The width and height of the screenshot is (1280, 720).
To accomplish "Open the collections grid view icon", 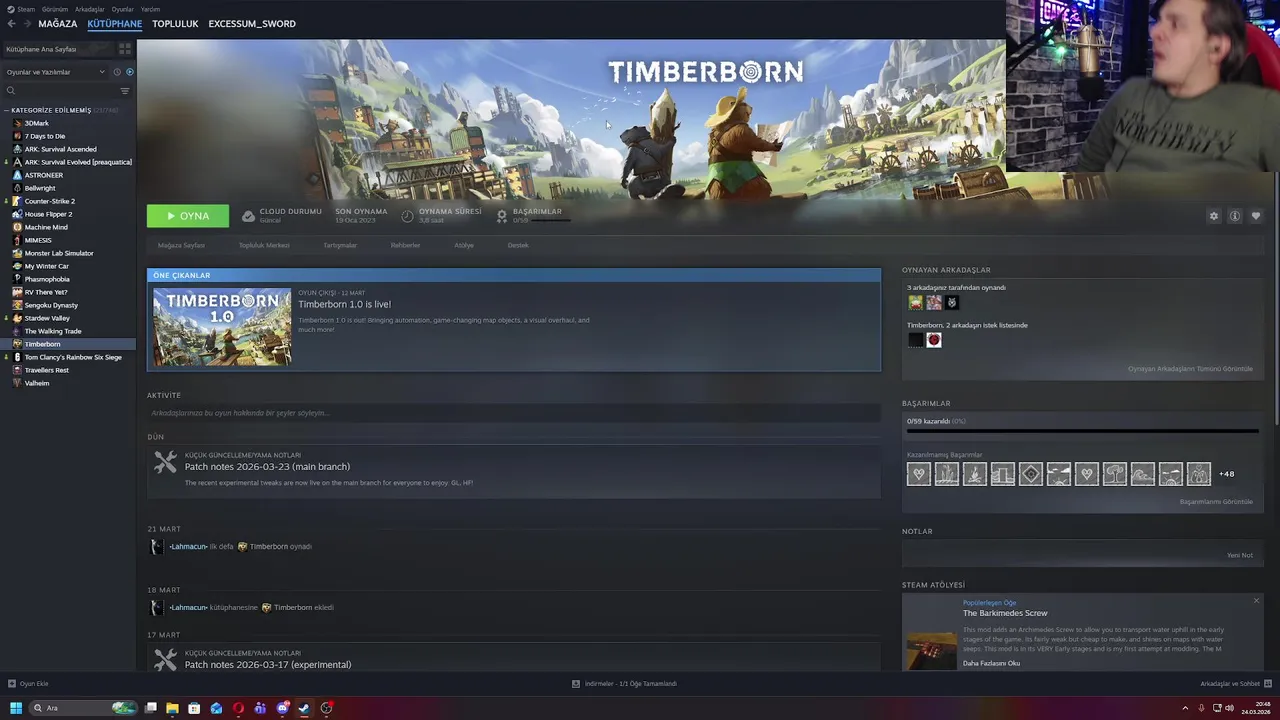I will 124,48.
